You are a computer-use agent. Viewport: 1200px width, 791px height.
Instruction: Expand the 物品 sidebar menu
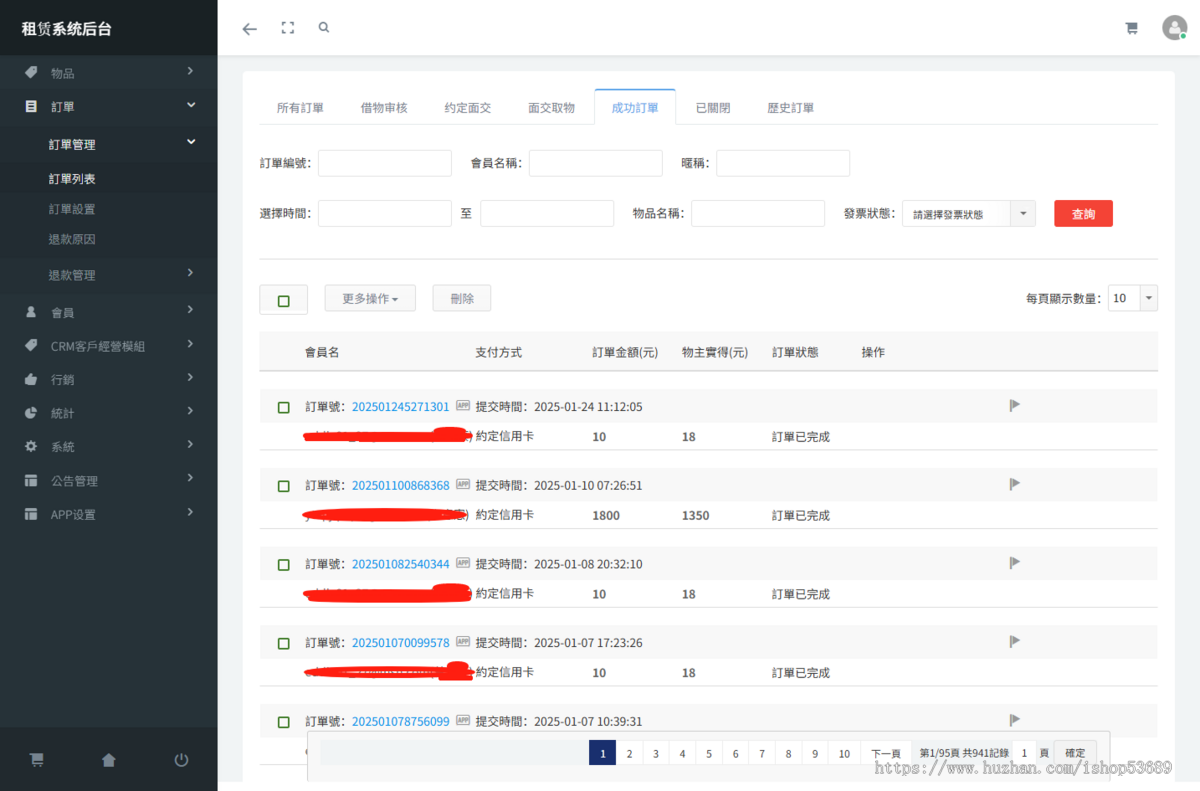click(108, 72)
